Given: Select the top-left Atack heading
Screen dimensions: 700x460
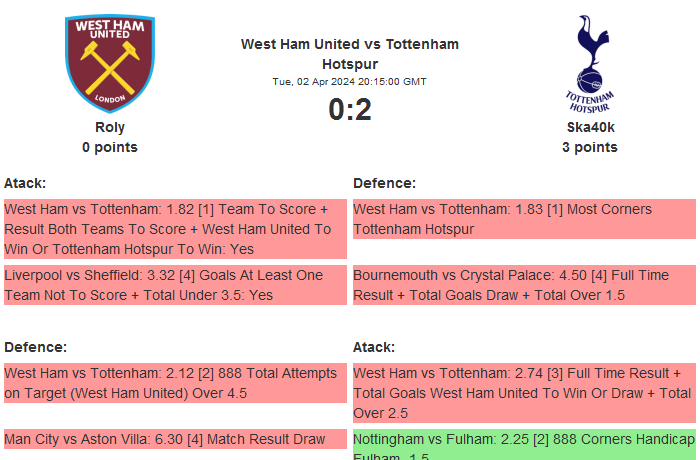Looking at the screenshot, I should click(25, 183).
